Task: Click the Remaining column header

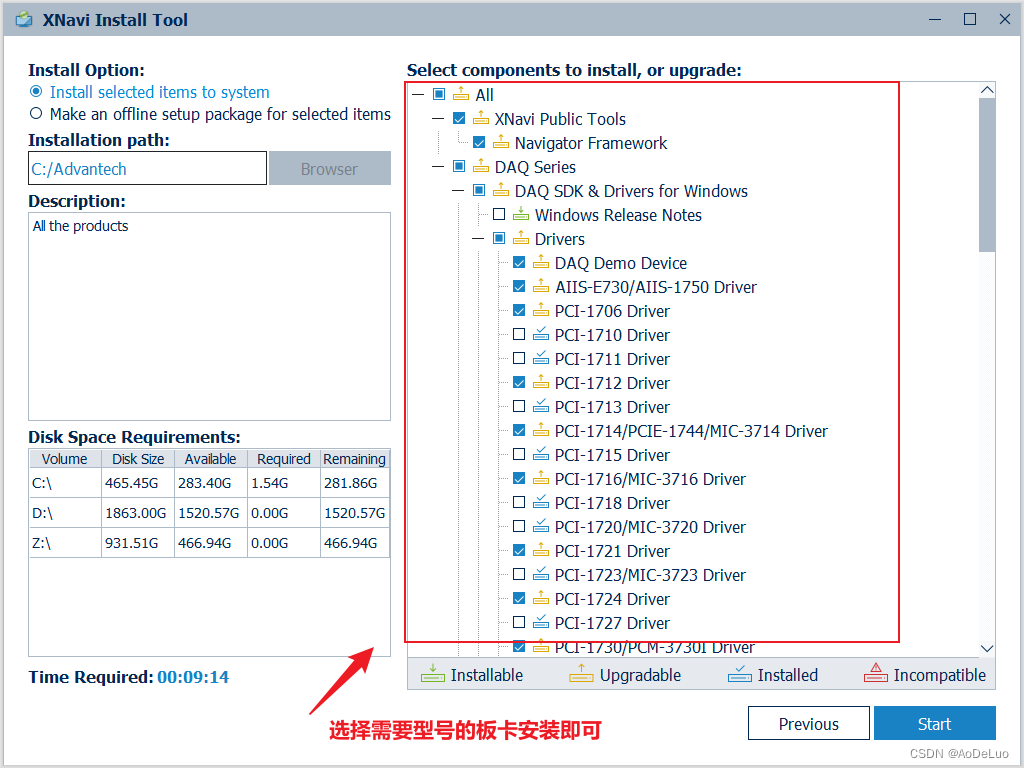Action: tap(355, 459)
